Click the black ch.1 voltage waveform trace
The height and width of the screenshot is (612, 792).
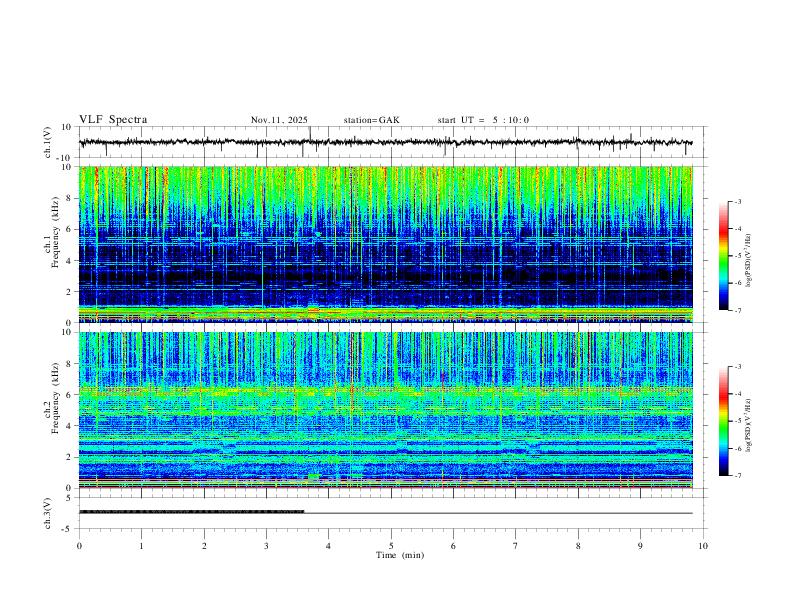pyautogui.click(x=385, y=142)
